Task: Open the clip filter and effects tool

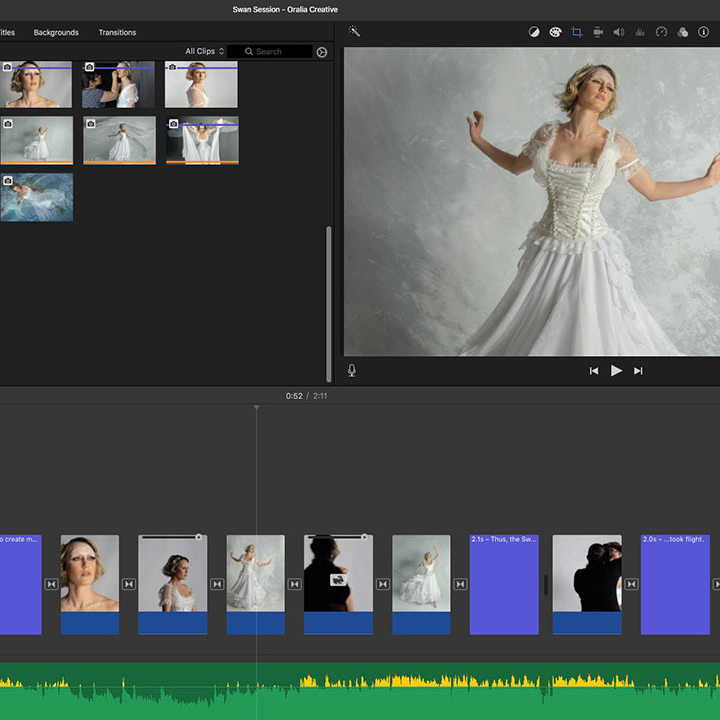Action: click(x=683, y=32)
